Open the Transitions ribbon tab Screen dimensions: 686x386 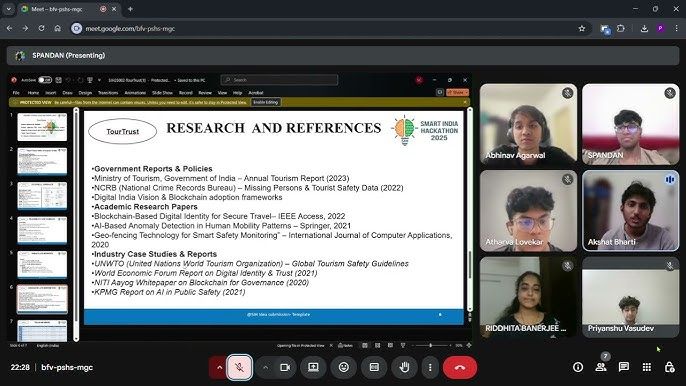point(108,93)
